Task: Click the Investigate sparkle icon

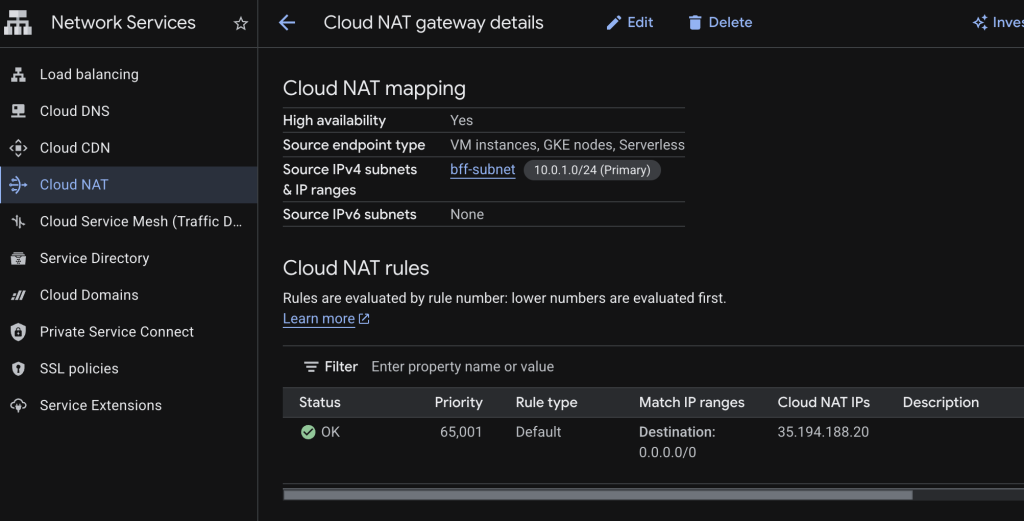Action: [980, 23]
